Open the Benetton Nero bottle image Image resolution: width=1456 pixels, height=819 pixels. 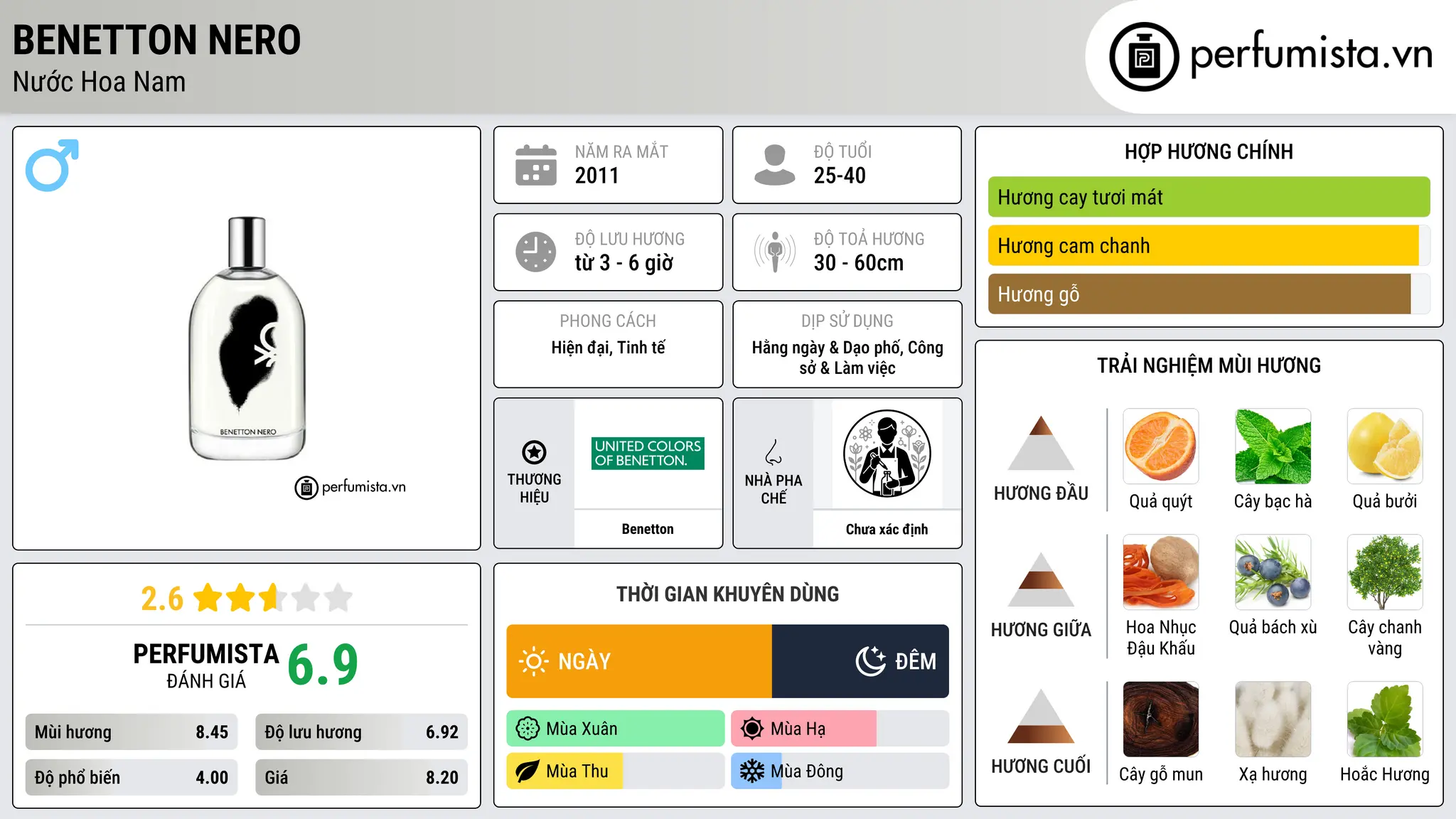click(247, 338)
